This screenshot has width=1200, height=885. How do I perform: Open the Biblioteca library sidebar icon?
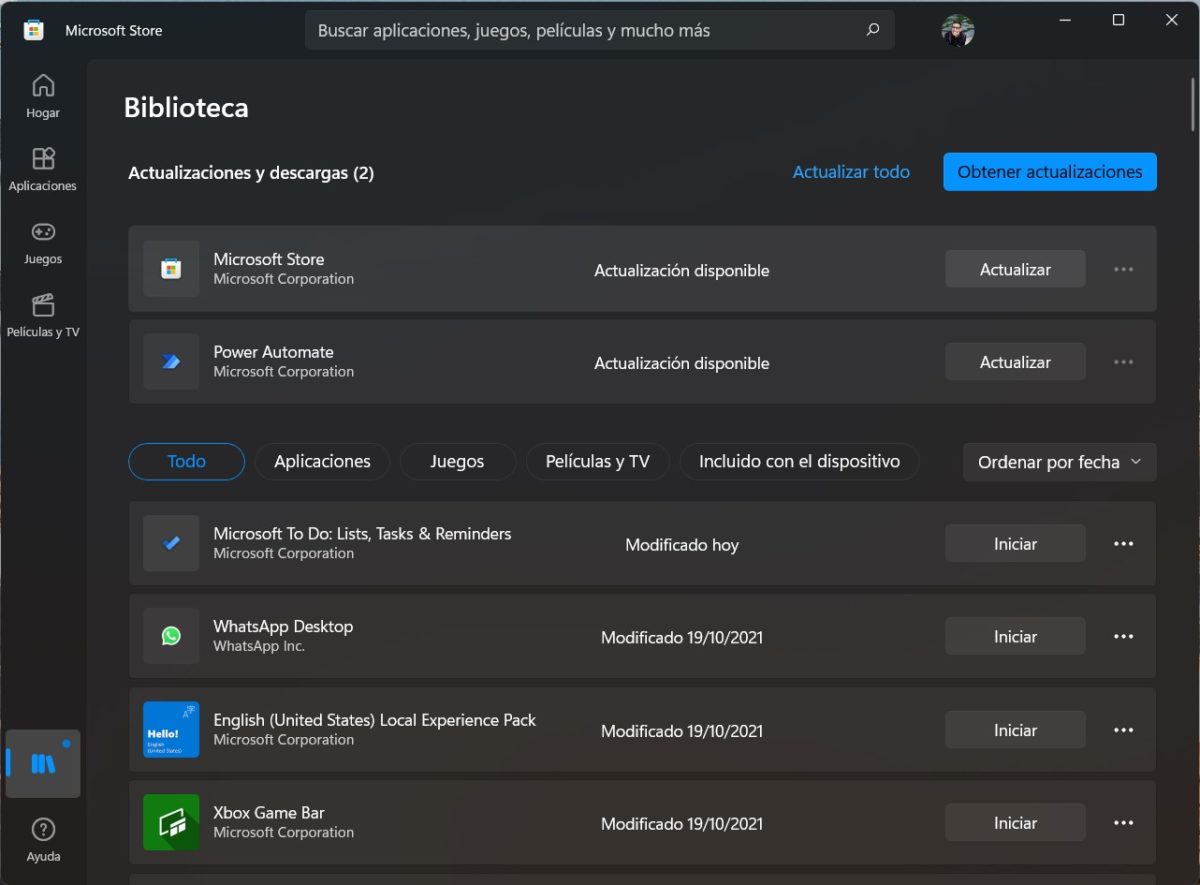point(43,764)
